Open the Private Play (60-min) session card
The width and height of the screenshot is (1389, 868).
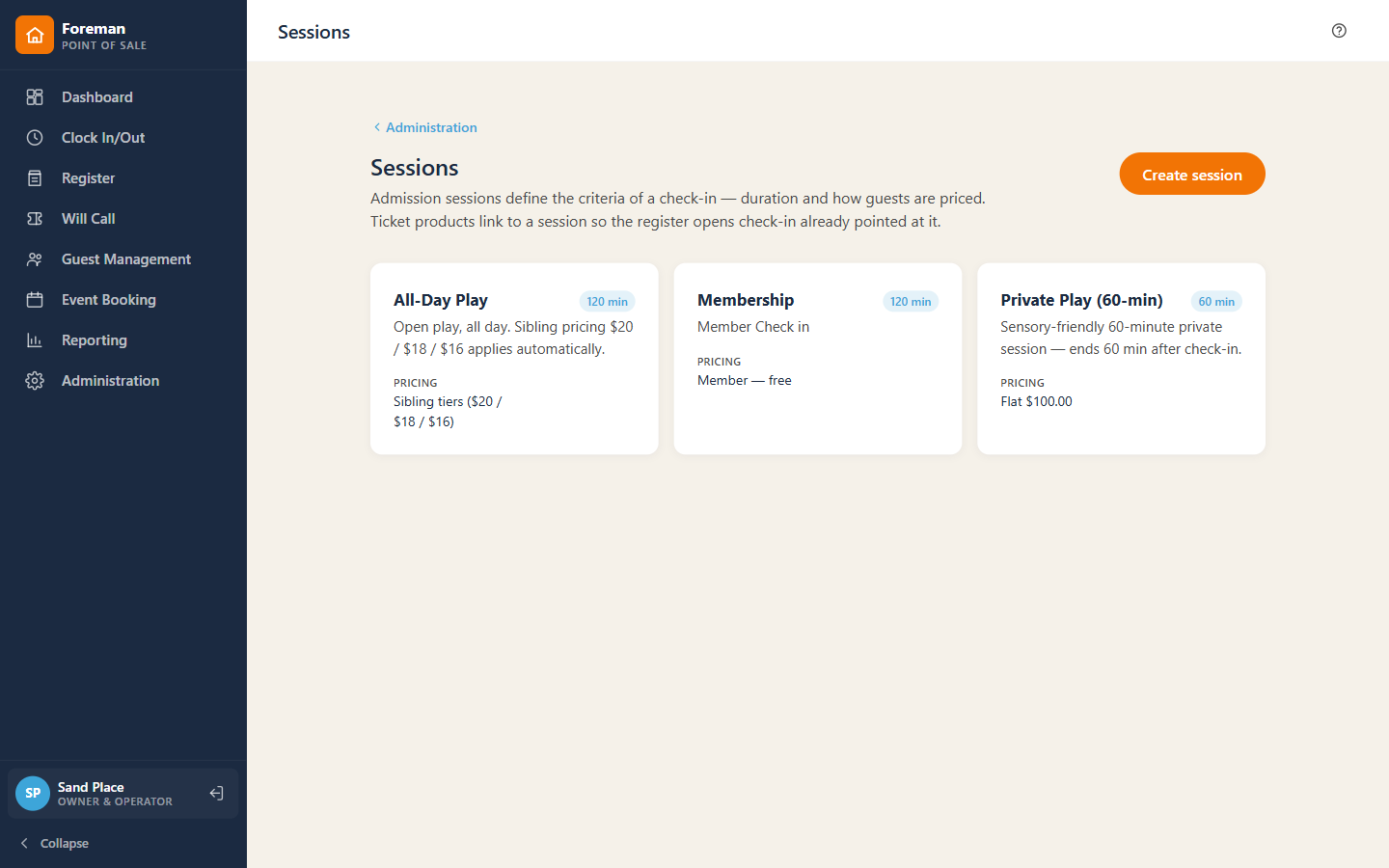[x=1121, y=359]
